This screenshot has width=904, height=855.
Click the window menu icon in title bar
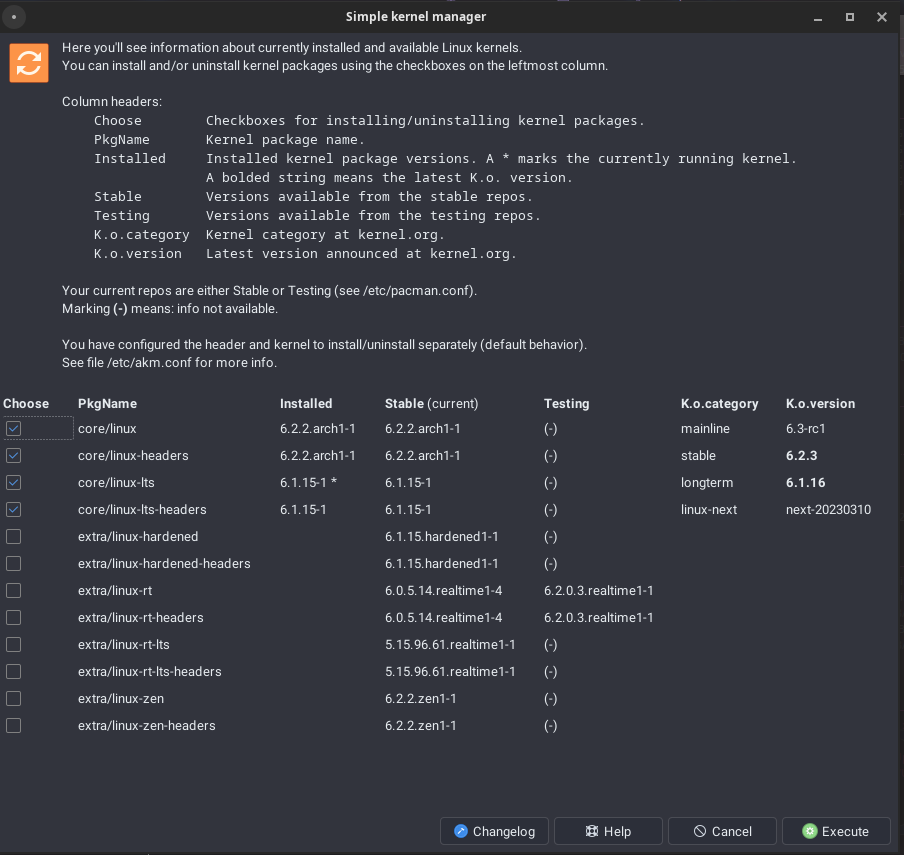[x=13, y=17]
